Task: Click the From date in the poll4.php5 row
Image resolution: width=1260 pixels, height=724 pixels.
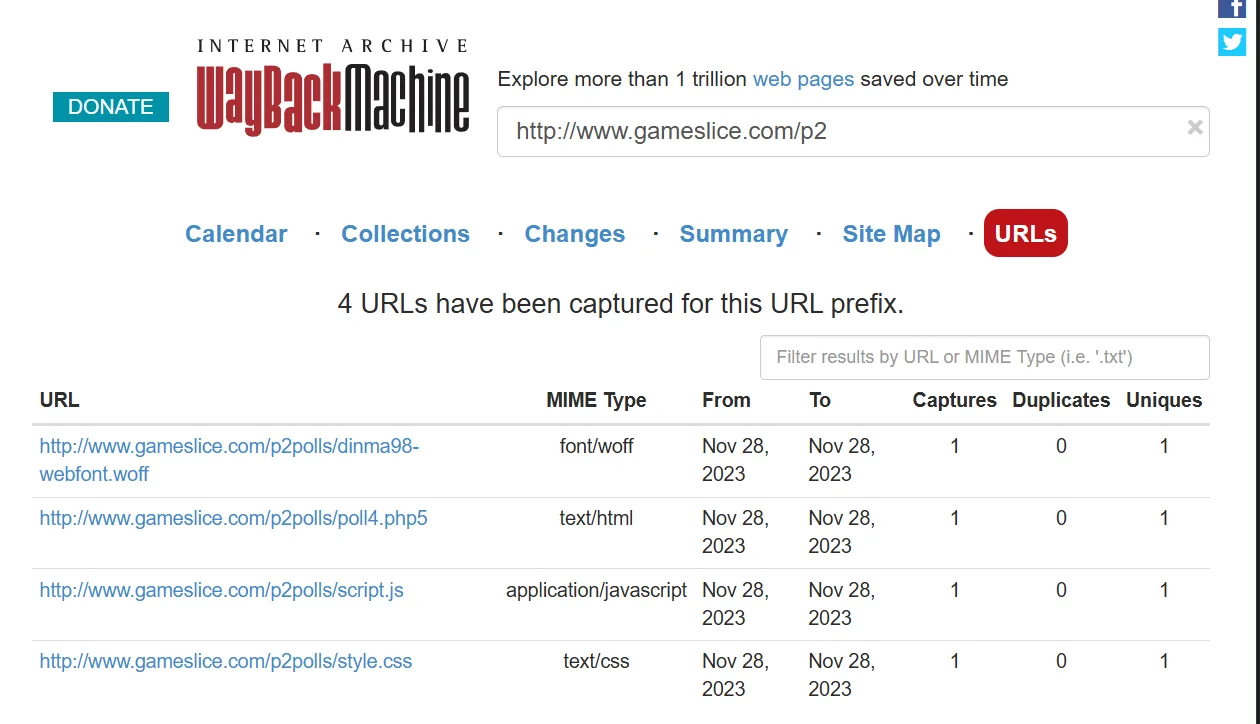Action: point(735,532)
